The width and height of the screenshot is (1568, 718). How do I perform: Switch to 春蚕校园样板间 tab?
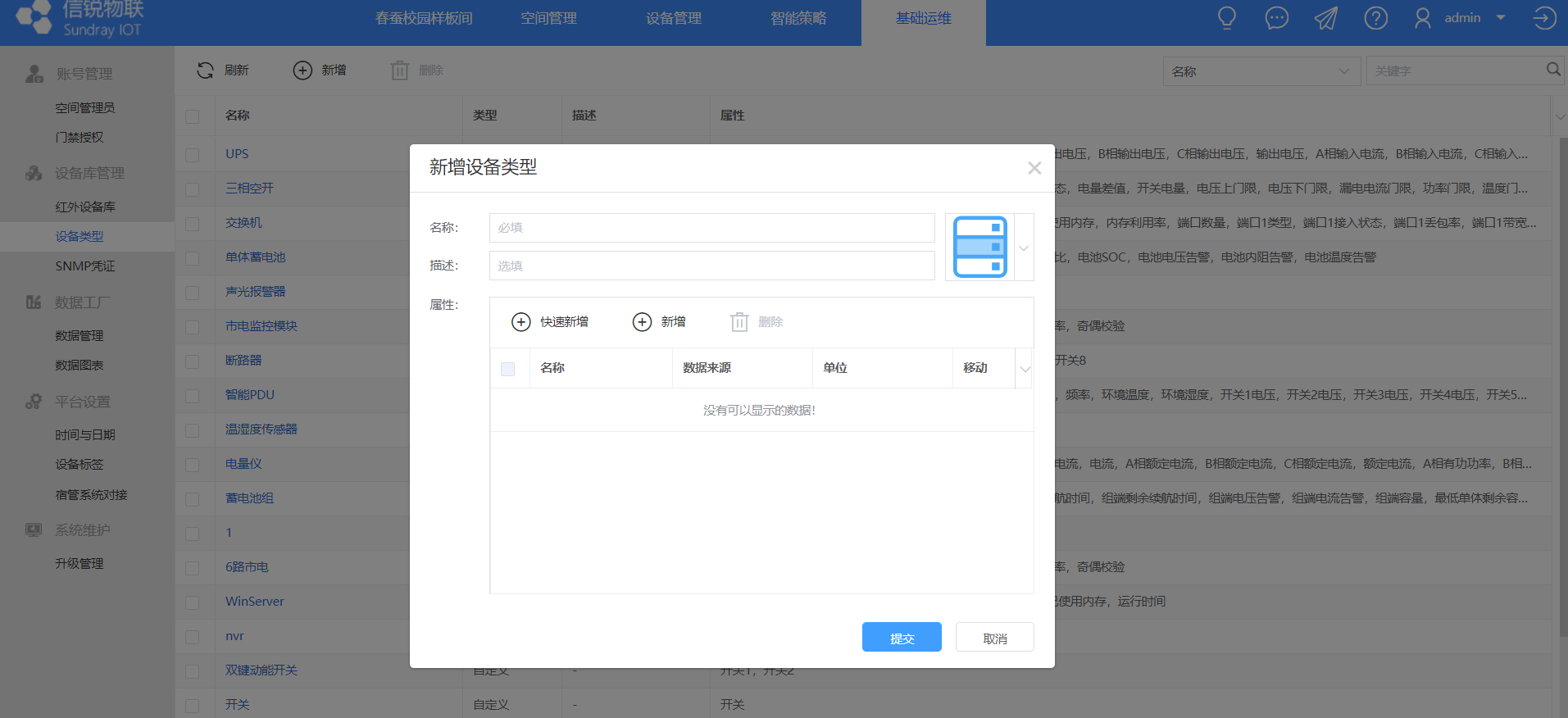point(424,18)
